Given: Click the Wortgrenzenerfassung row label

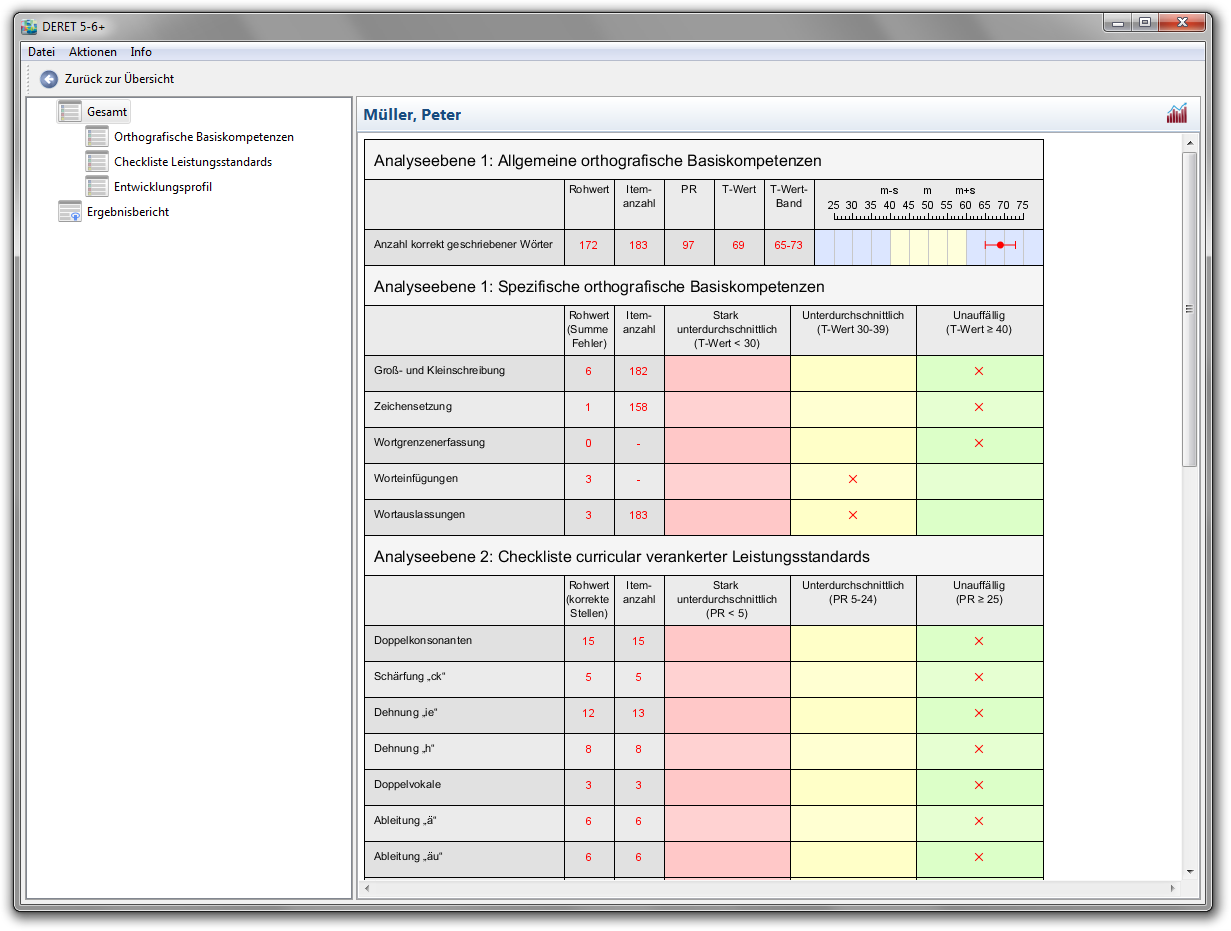Looking at the screenshot, I should click(429, 443).
